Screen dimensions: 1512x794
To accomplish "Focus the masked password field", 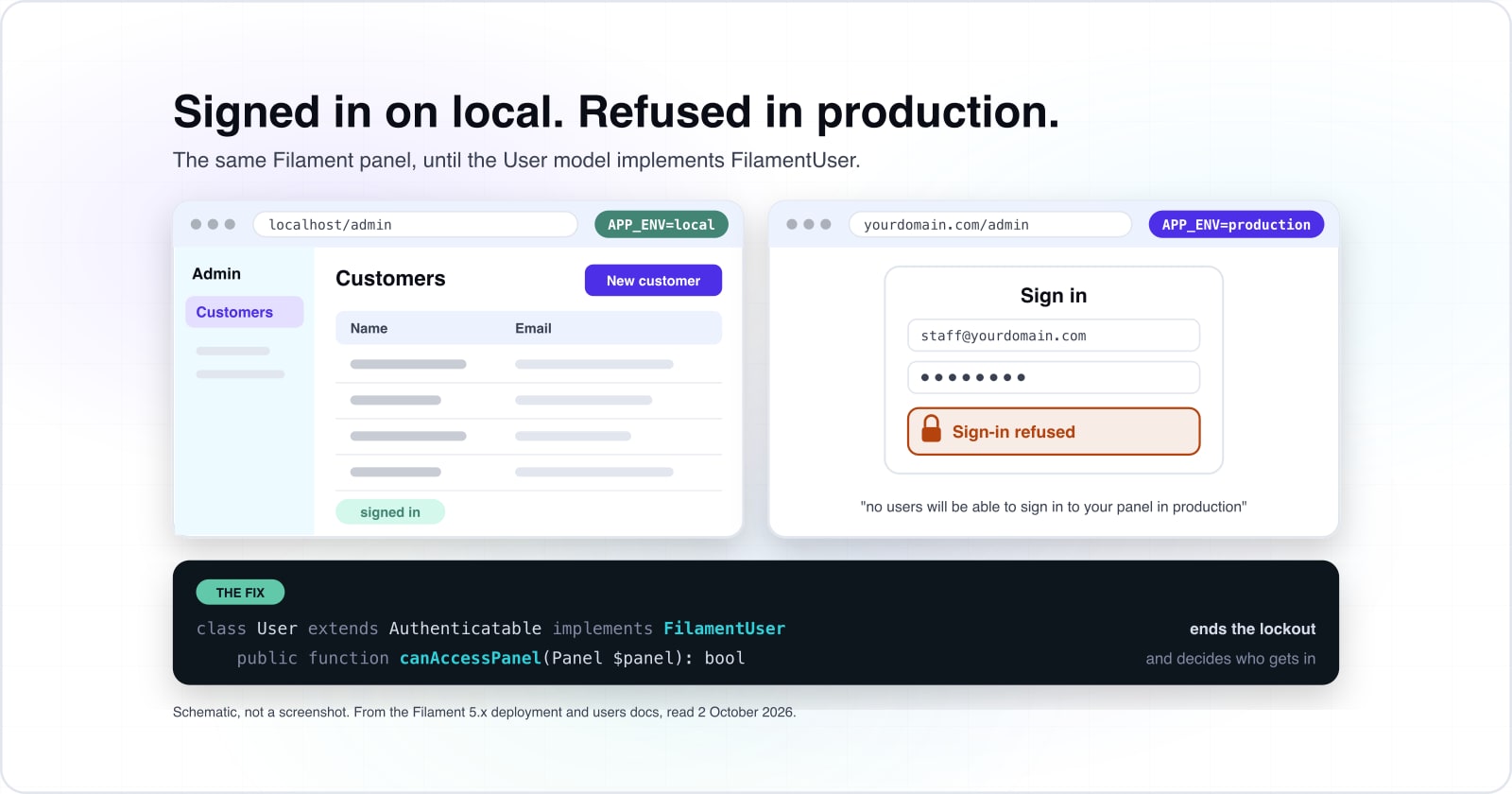I will point(1054,377).
